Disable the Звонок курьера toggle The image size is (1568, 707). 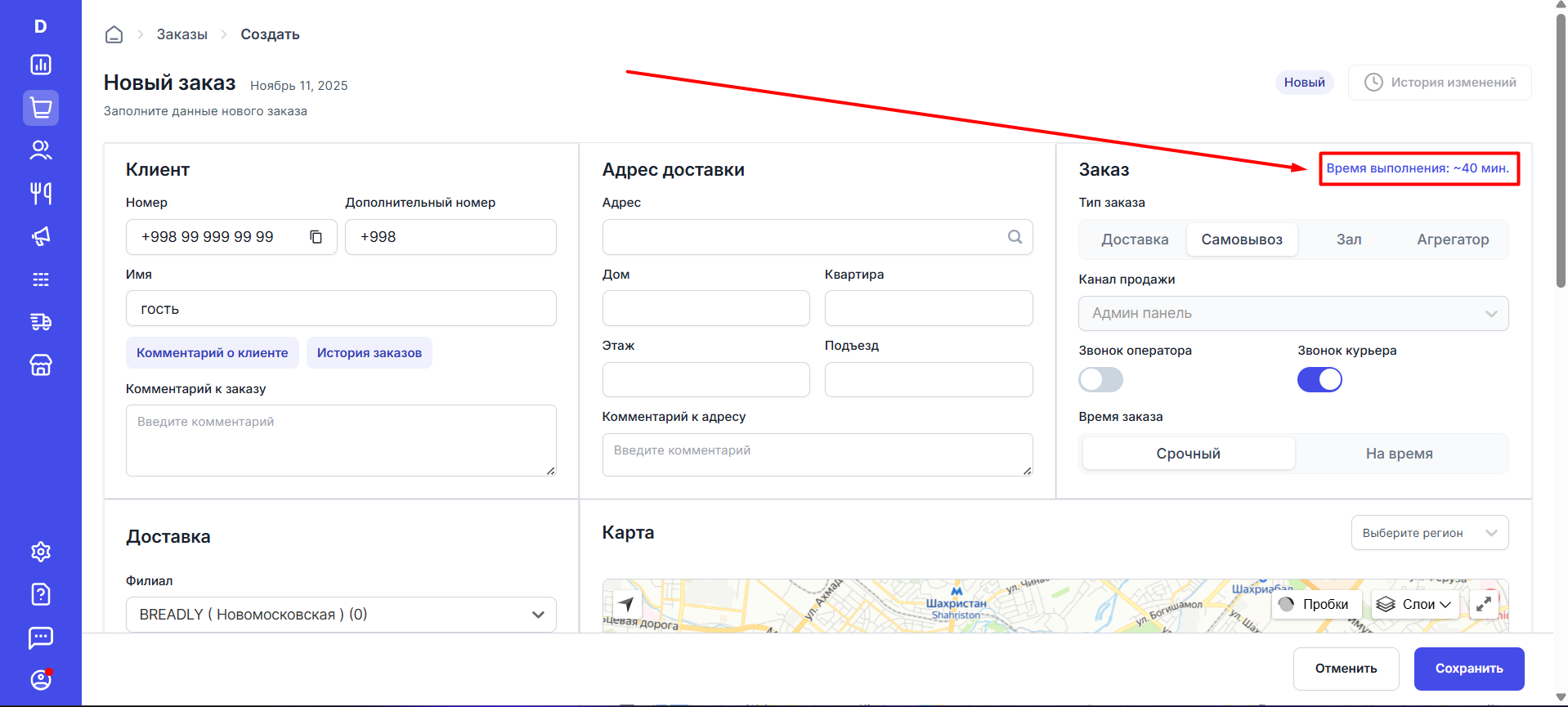pos(1319,380)
